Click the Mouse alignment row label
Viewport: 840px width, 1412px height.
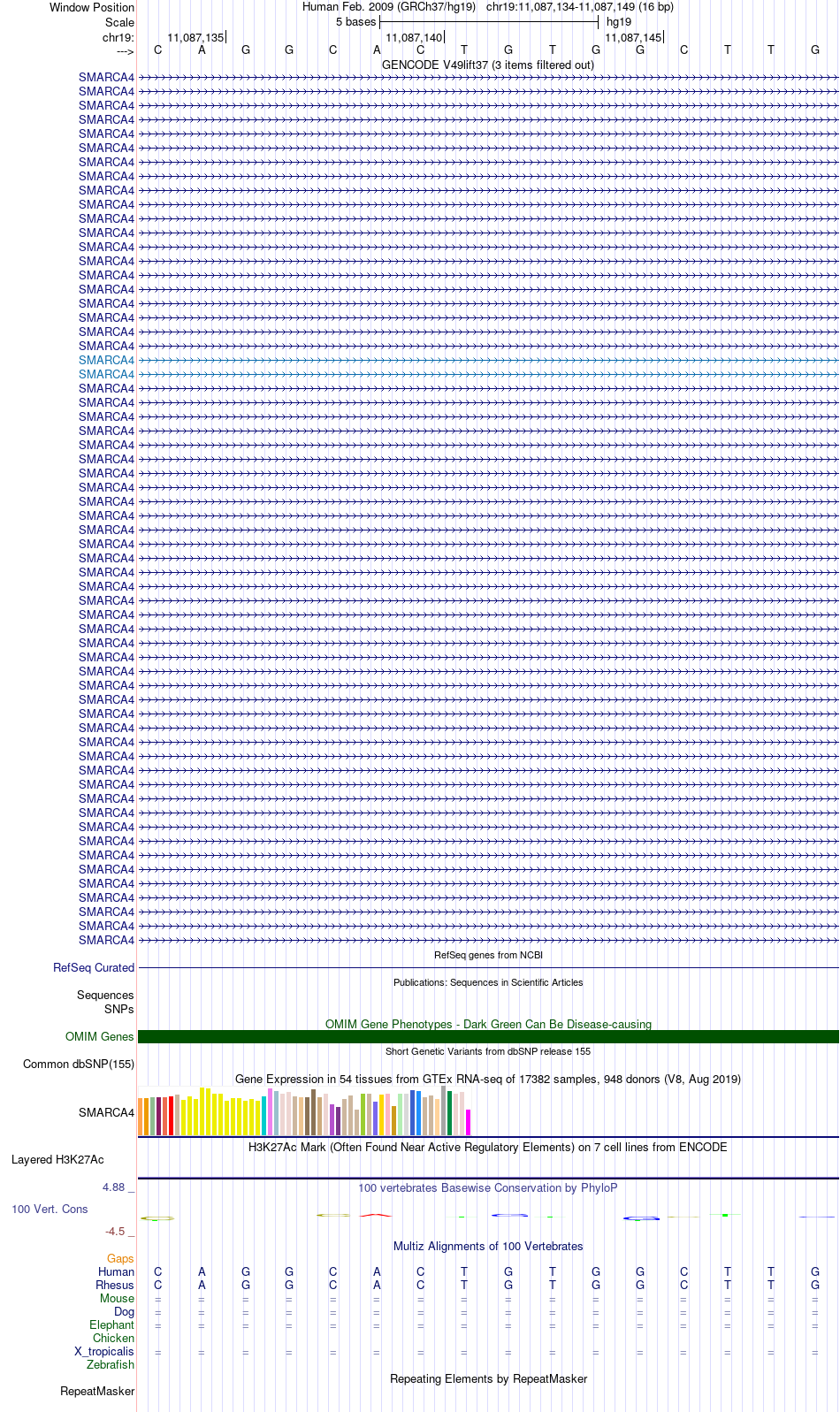(x=117, y=1299)
